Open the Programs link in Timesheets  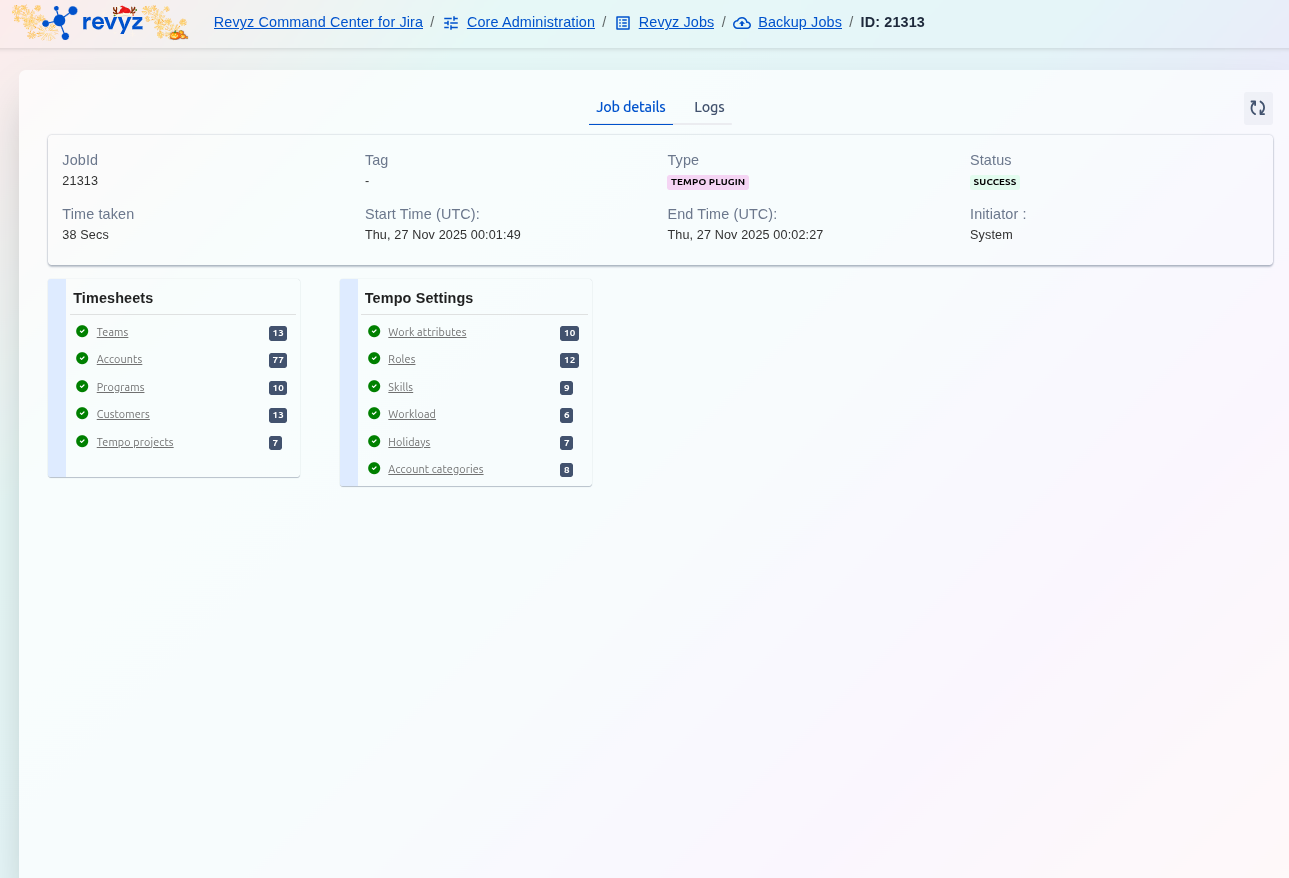click(120, 387)
